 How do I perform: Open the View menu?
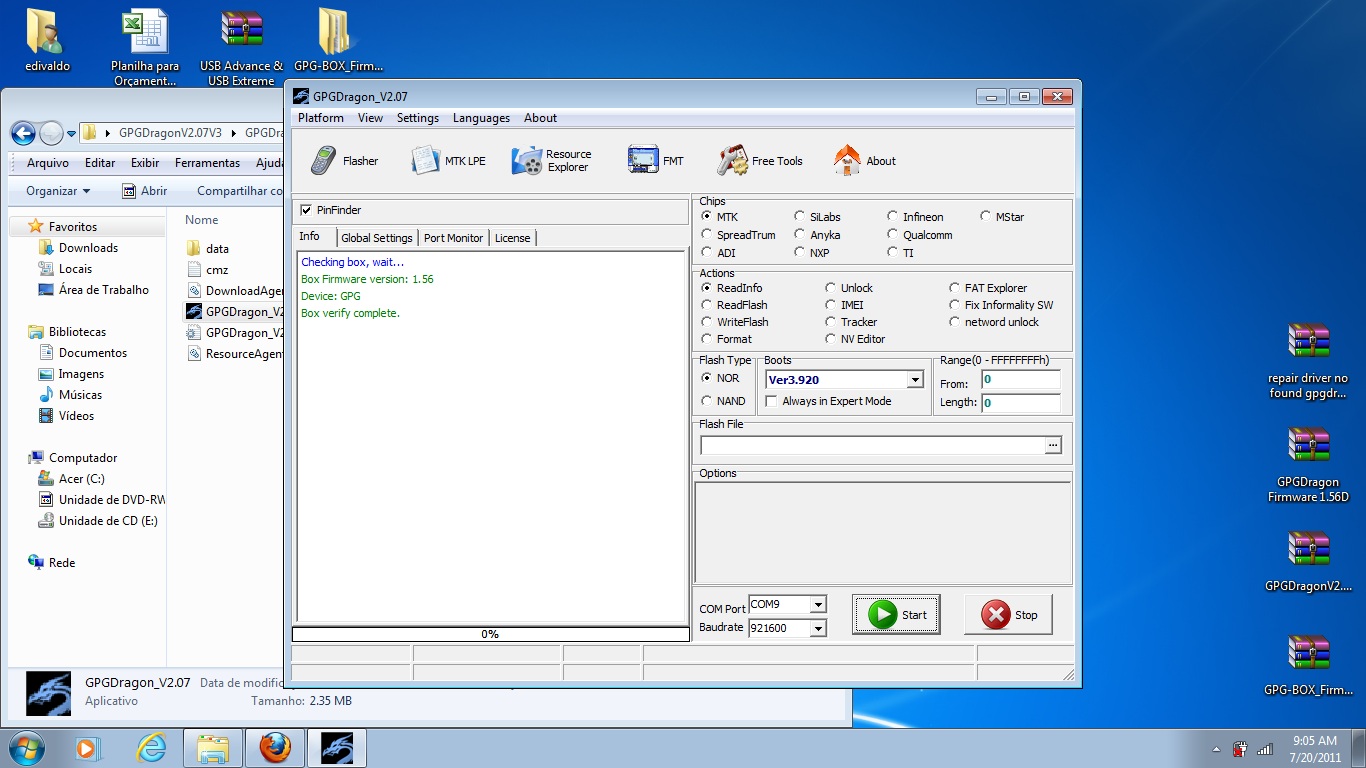click(x=370, y=118)
